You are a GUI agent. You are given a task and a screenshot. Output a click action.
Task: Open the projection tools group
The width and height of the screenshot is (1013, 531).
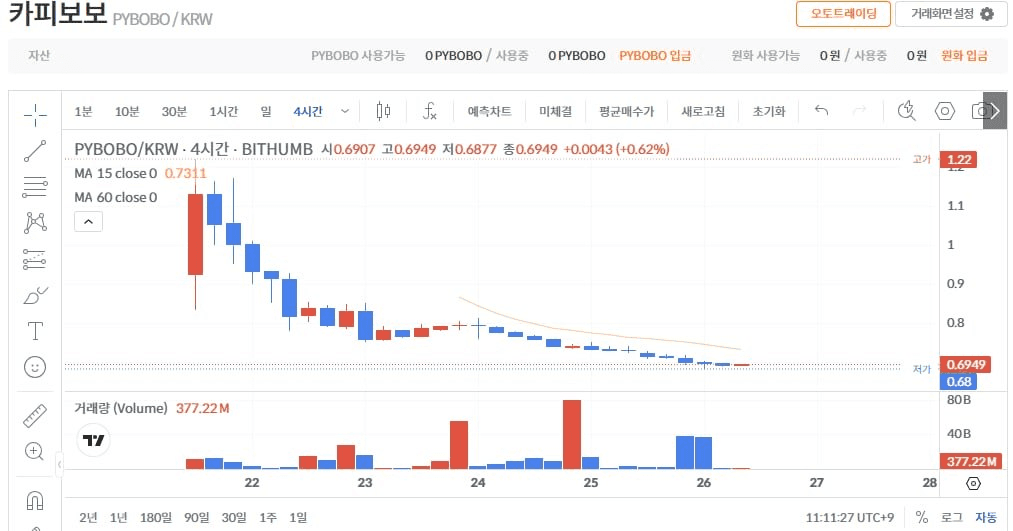click(35, 259)
